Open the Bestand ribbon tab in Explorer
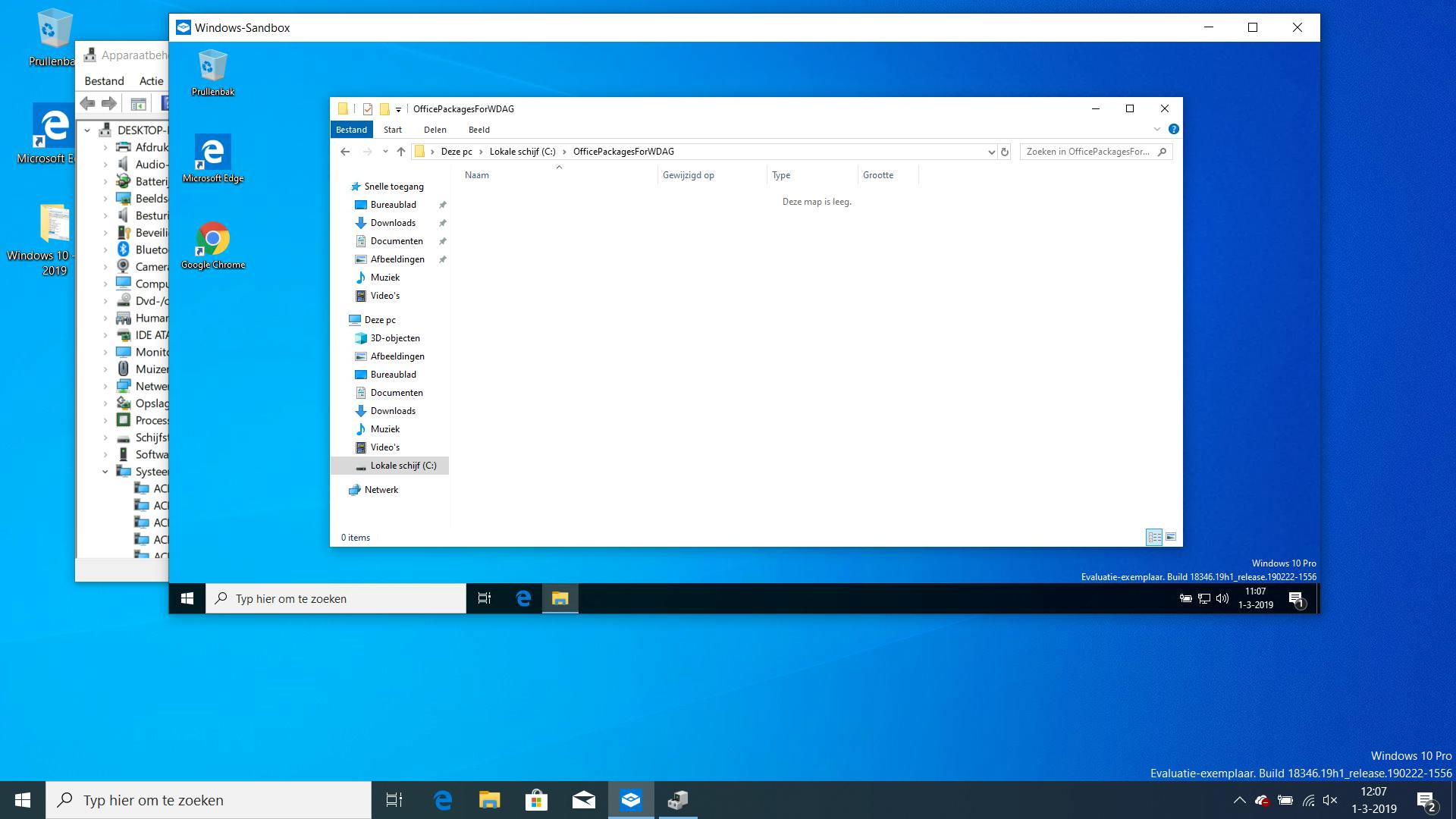Image resolution: width=1456 pixels, height=819 pixels. (351, 130)
